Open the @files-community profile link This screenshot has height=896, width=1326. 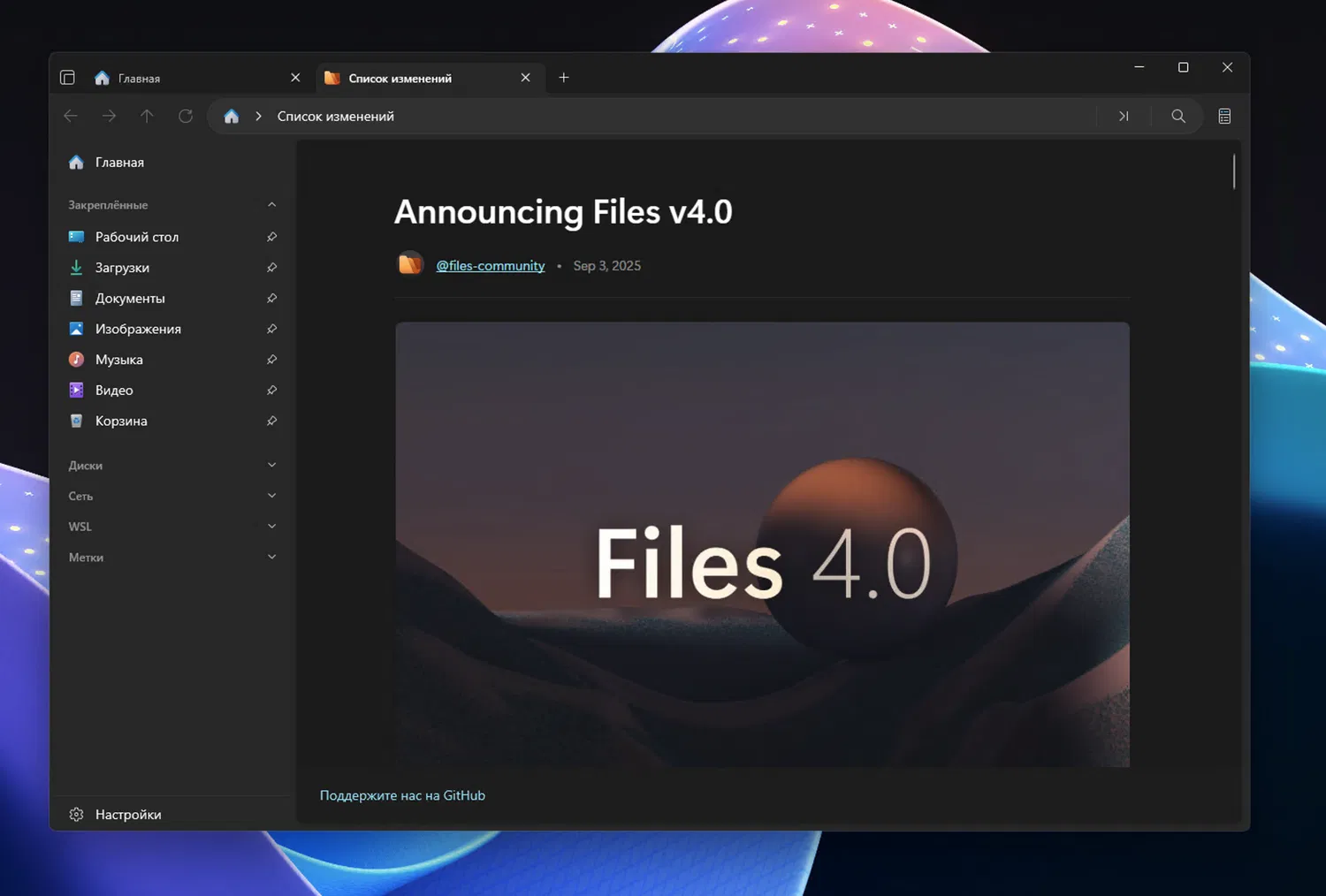491,265
